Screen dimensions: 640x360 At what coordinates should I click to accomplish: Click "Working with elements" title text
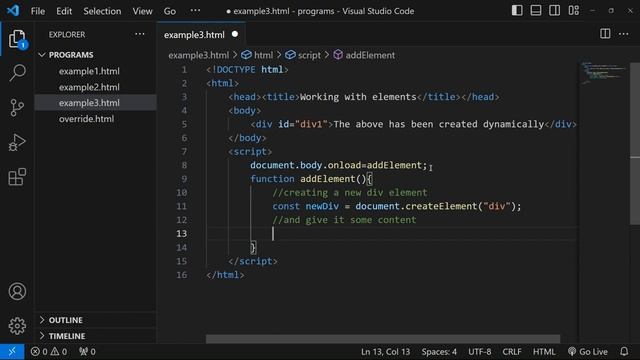pos(358,97)
